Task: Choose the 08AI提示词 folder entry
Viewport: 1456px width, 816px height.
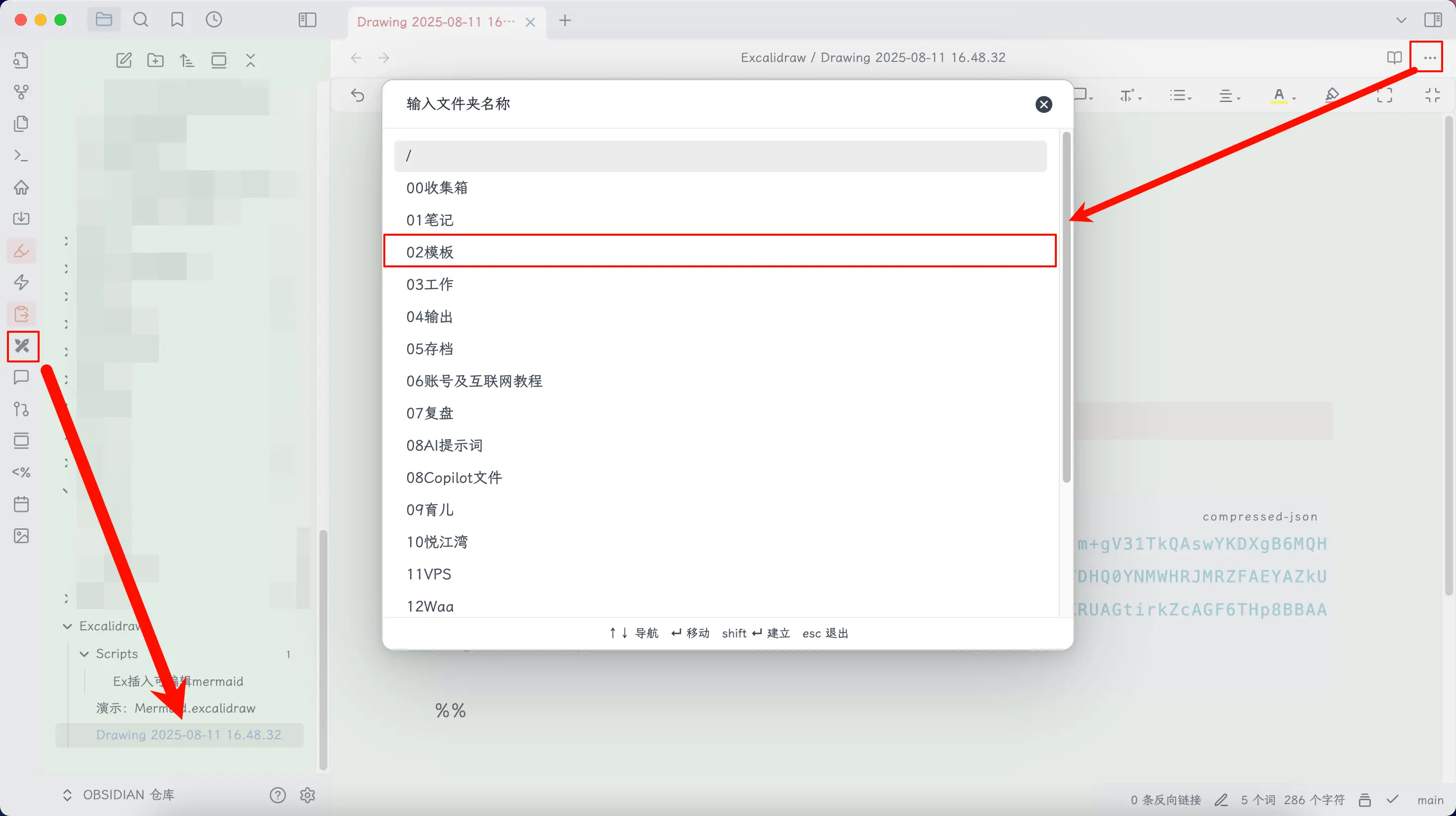Action: pos(444,446)
